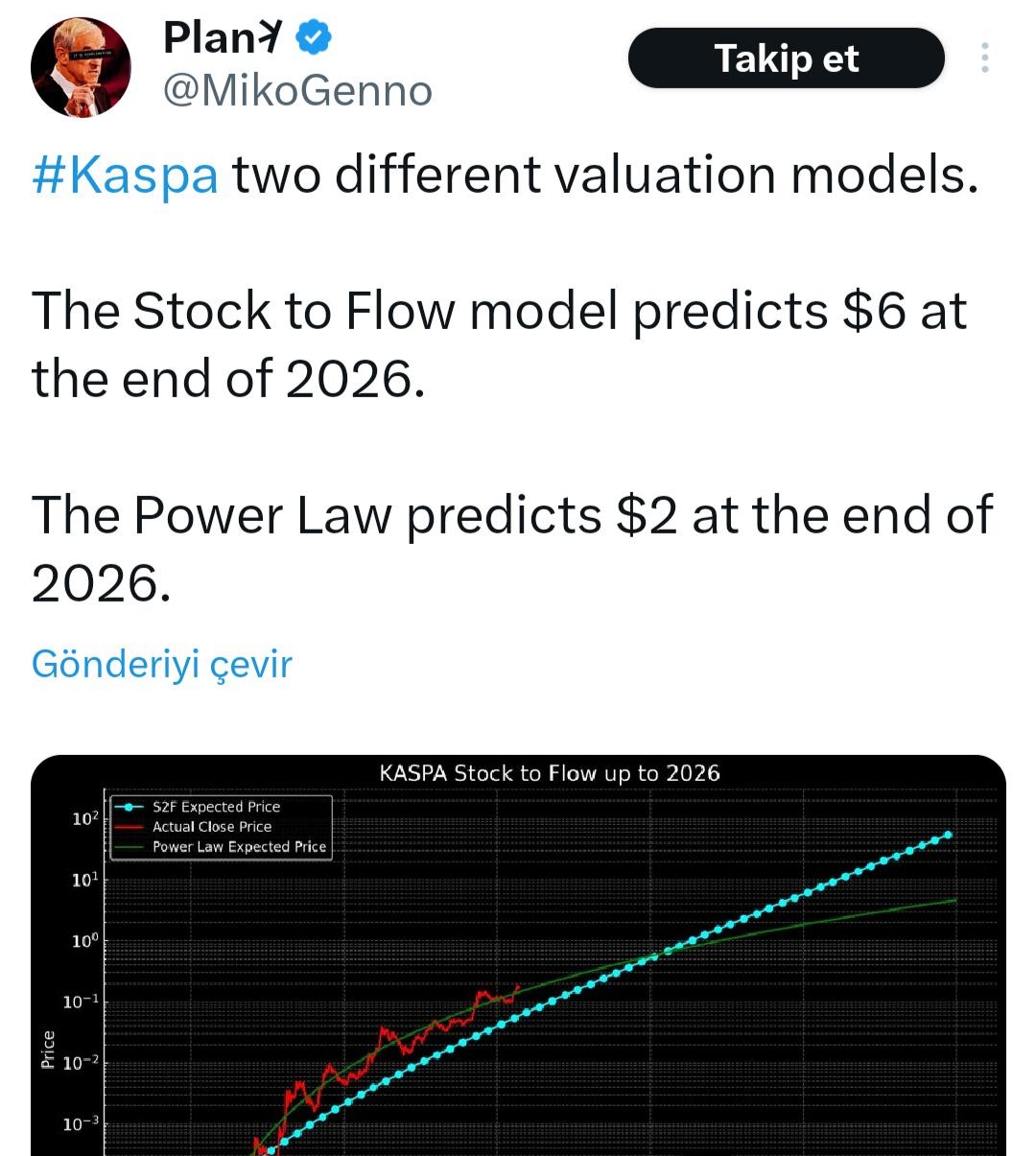This screenshot has width=1036, height=1156.
Task: Click the "S2F Expected Price" legend label
Action: 216,807
